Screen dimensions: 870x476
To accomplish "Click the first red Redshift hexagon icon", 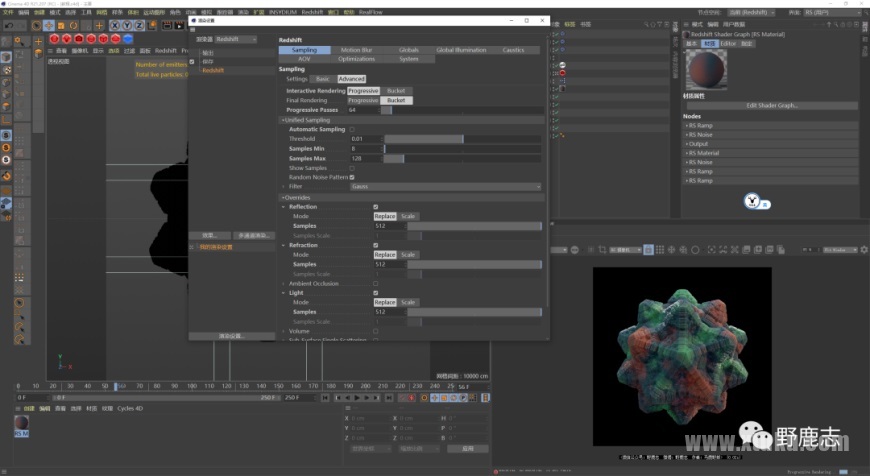I will point(54,39).
